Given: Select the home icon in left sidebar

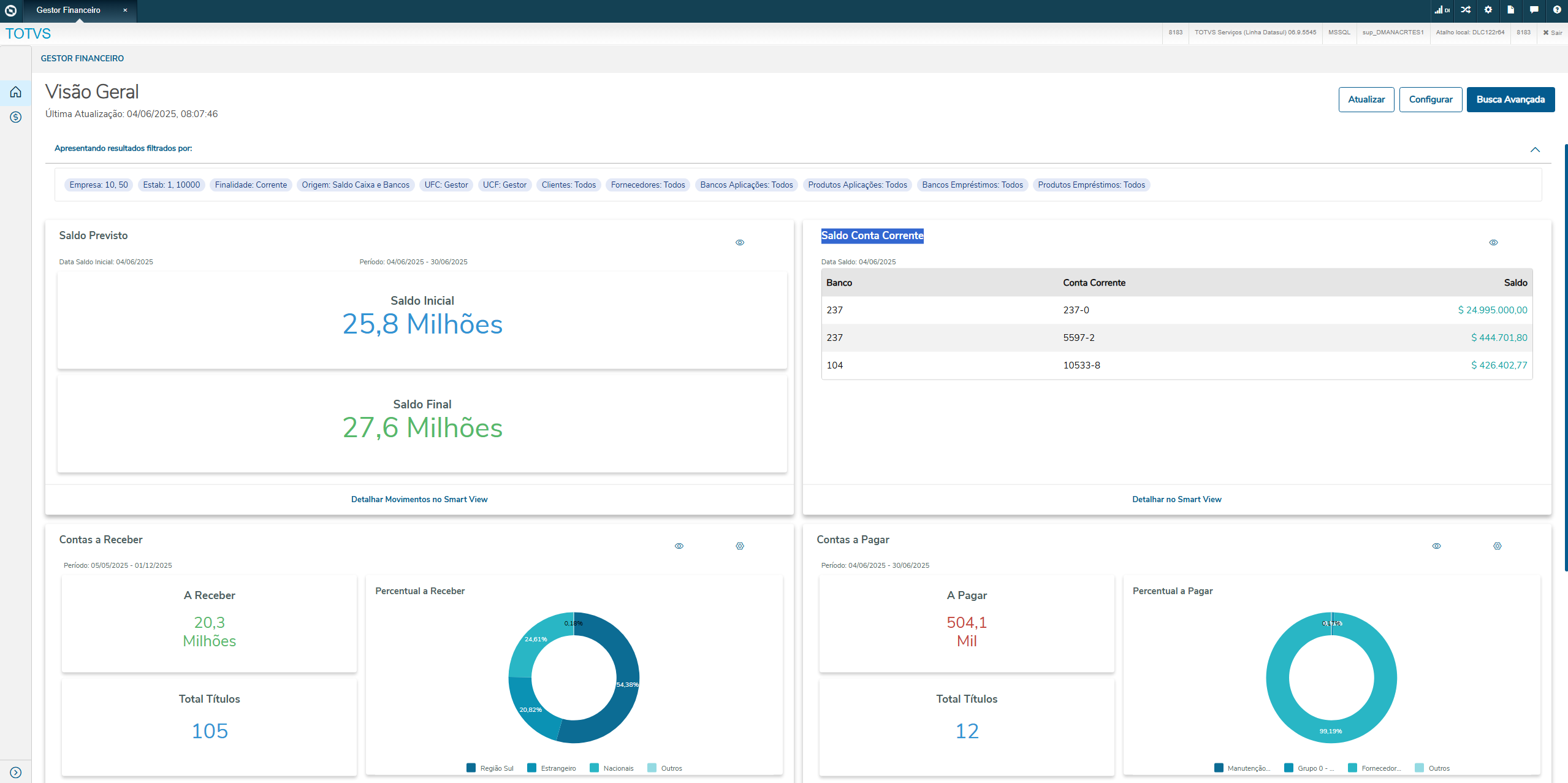Looking at the screenshot, I should 16,92.
